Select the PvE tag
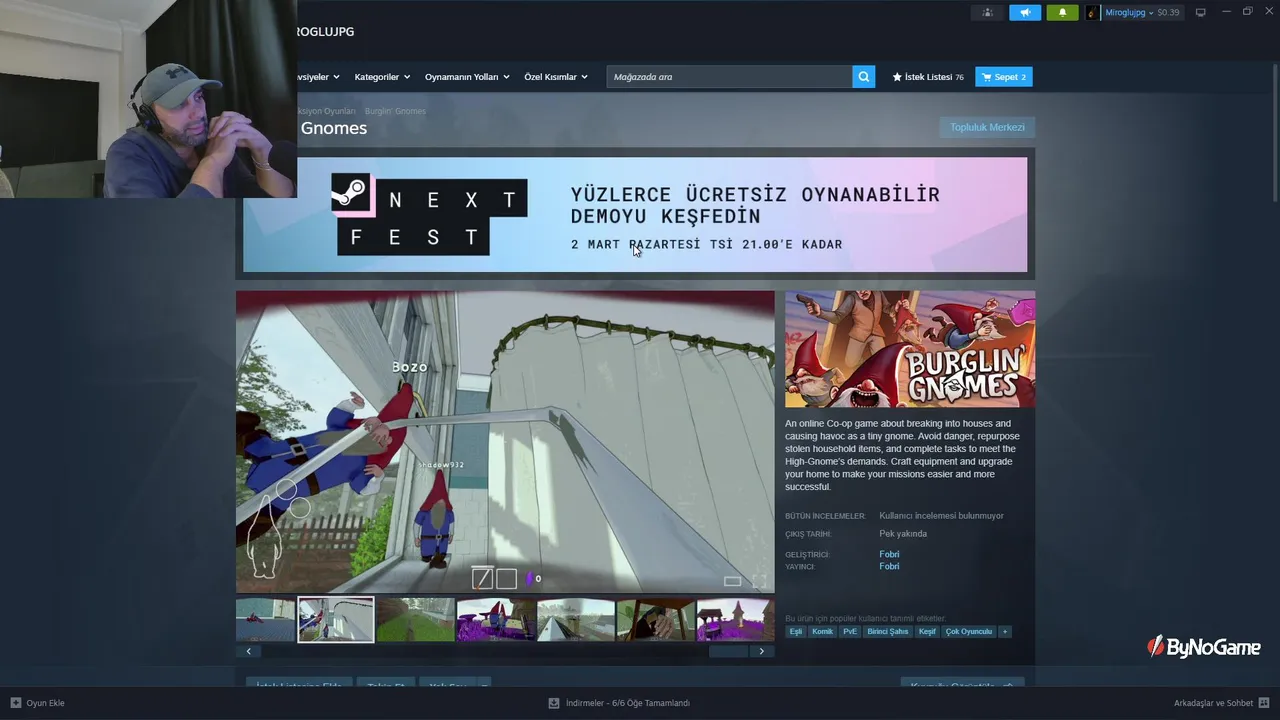Screen dimensions: 1280x720 (850, 631)
